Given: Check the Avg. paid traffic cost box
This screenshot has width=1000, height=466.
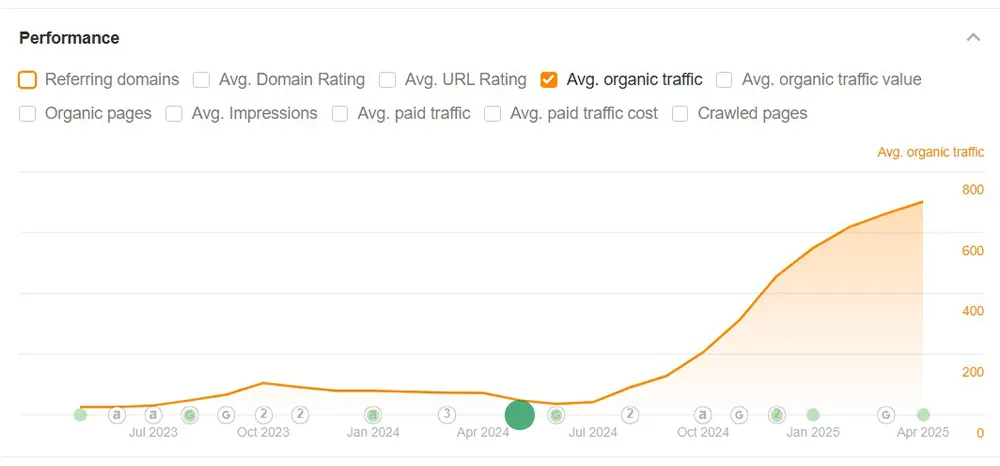Looking at the screenshot, I should 493,113.
